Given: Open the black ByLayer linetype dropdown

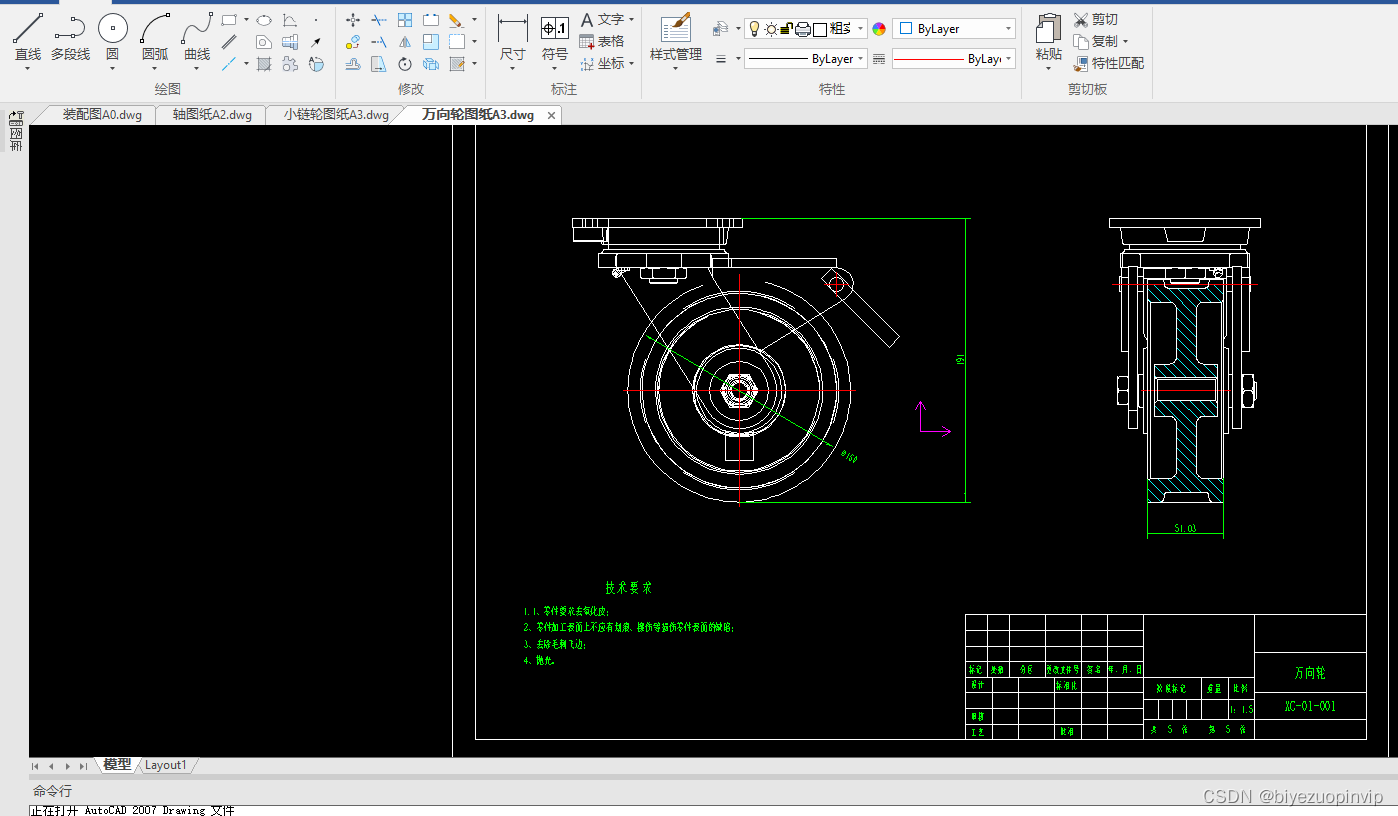Looking at the screenshot, I should click(x=806, y=59).
